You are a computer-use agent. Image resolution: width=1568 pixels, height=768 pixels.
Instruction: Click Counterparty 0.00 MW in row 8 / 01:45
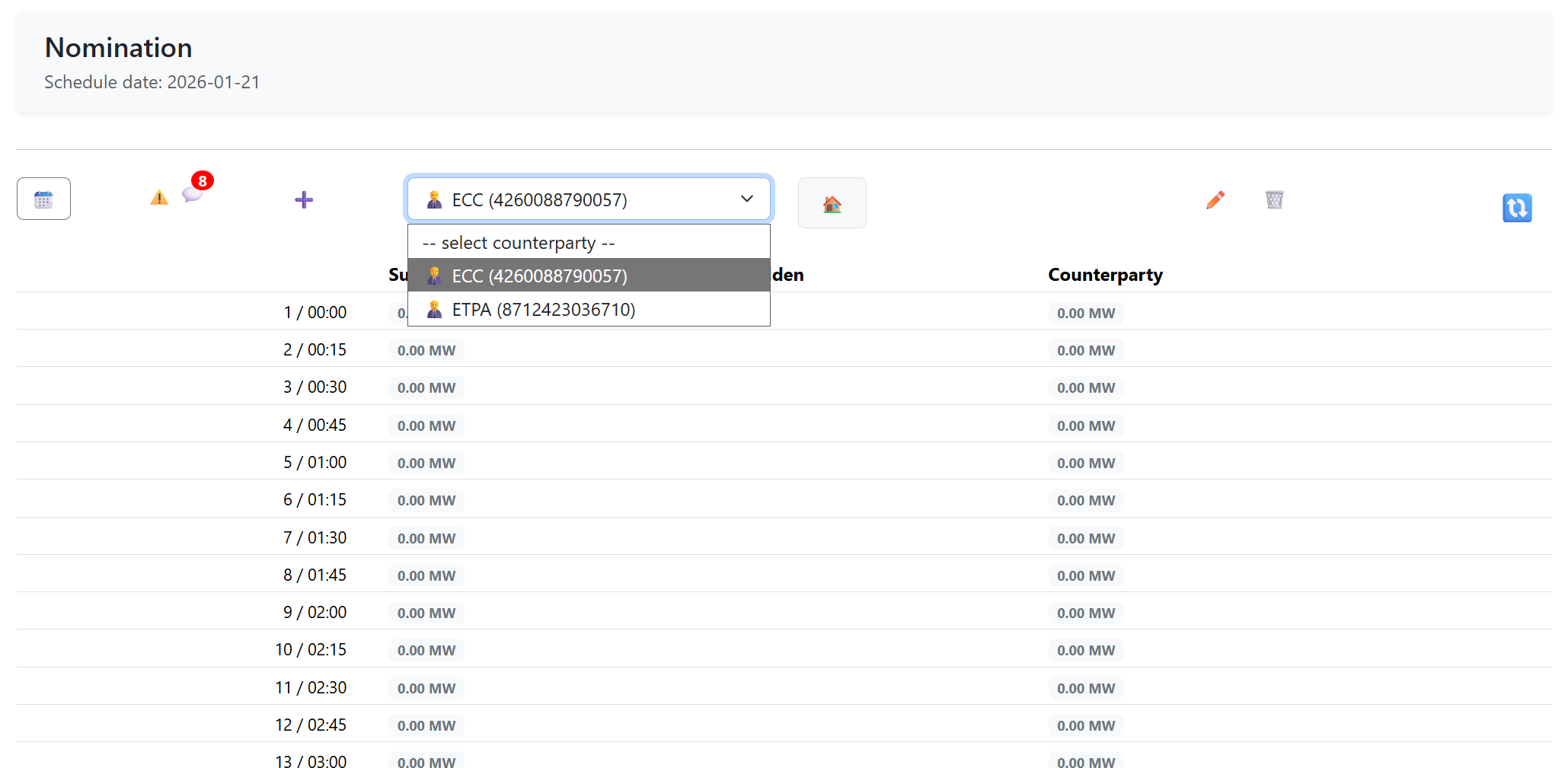pos(1086,575)
